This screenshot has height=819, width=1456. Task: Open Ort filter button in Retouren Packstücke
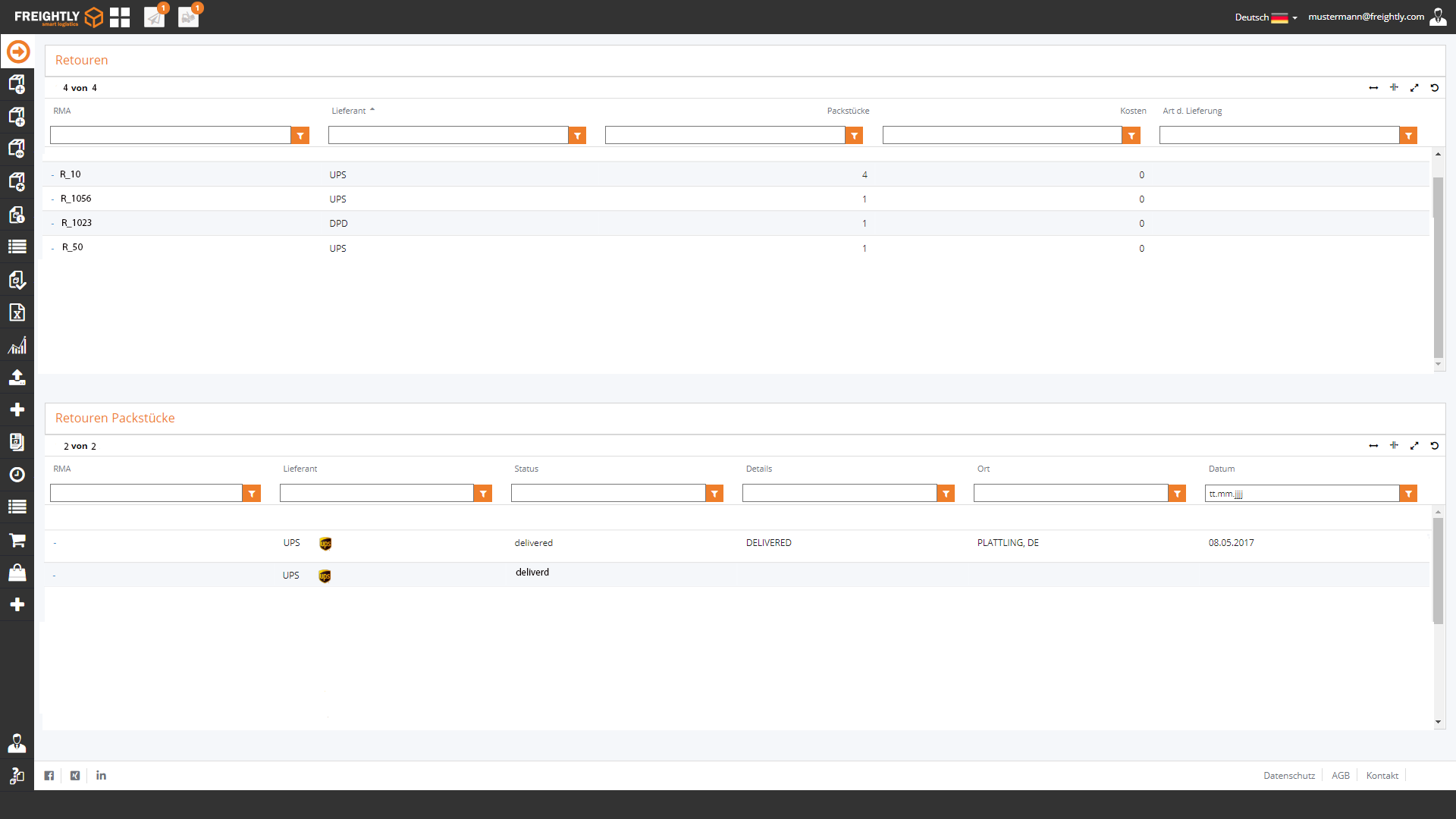point(1177,494)
